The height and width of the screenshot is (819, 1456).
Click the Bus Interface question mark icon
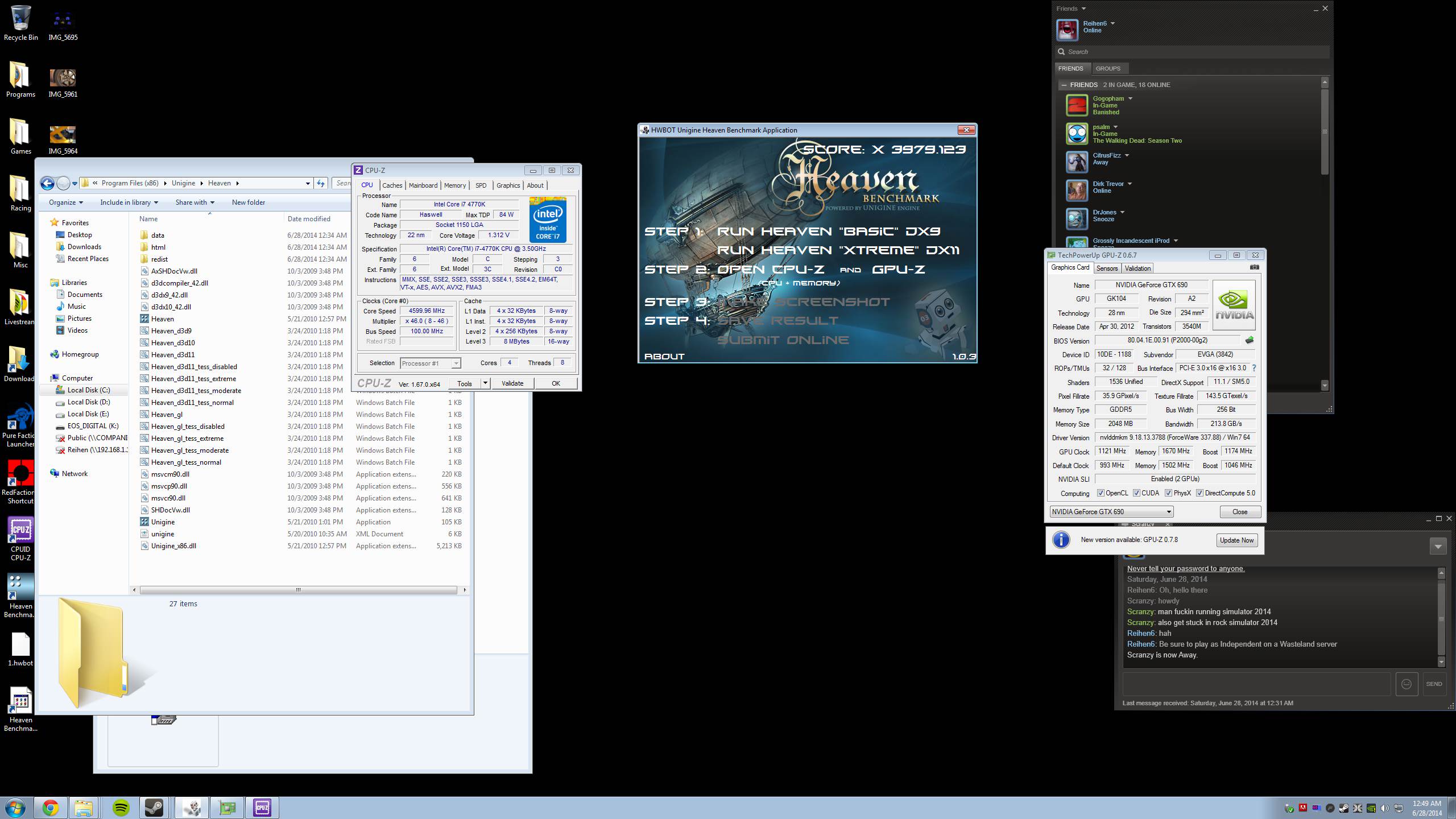pyautogui.click(x=1254, y=368)
